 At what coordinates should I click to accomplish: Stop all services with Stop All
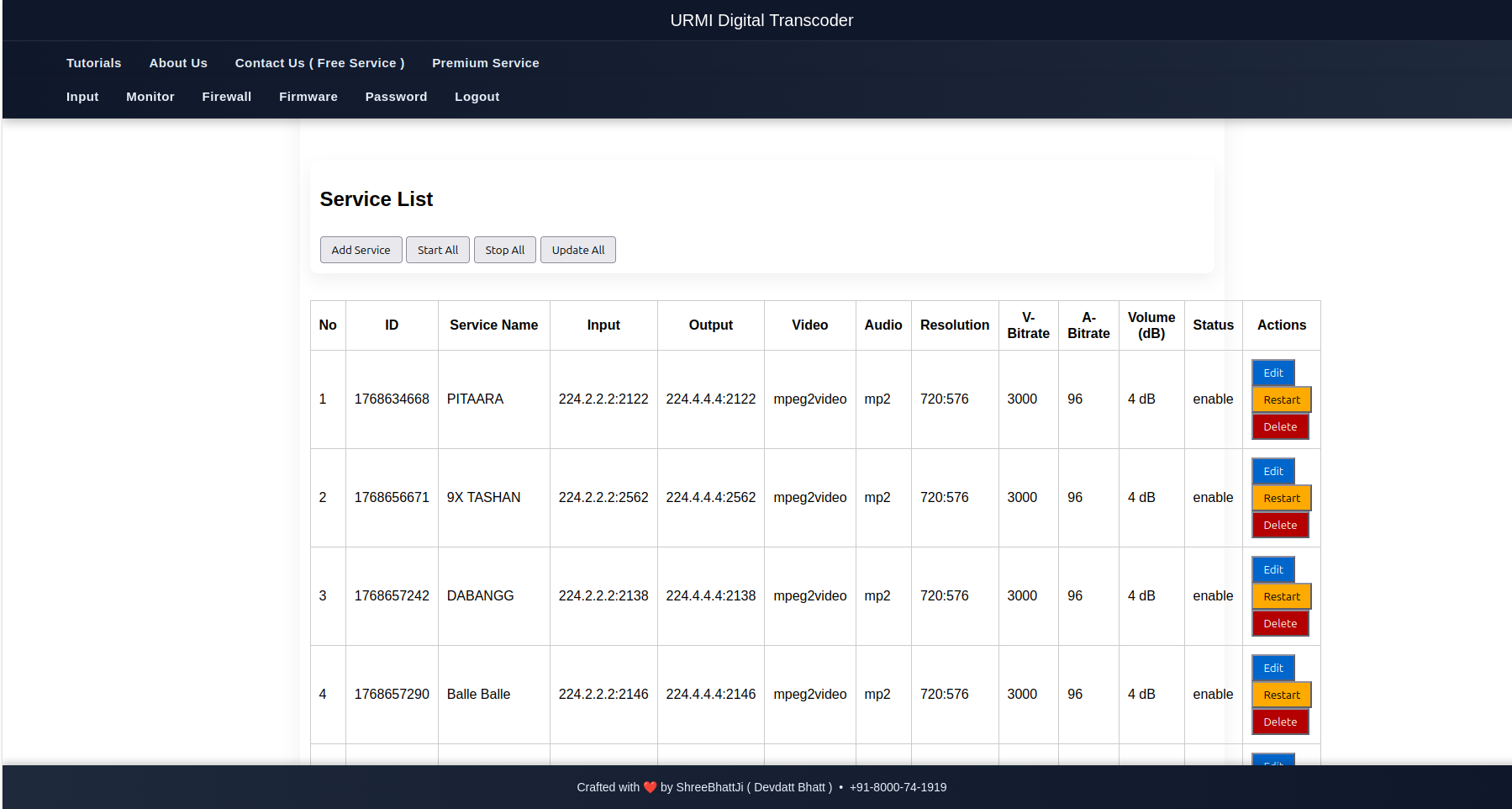point(504,250)
